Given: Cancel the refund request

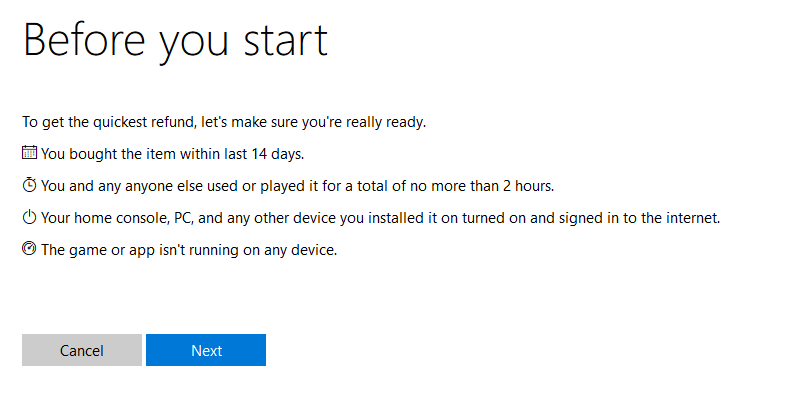Looking at the screenshot, I should point(82,350).
